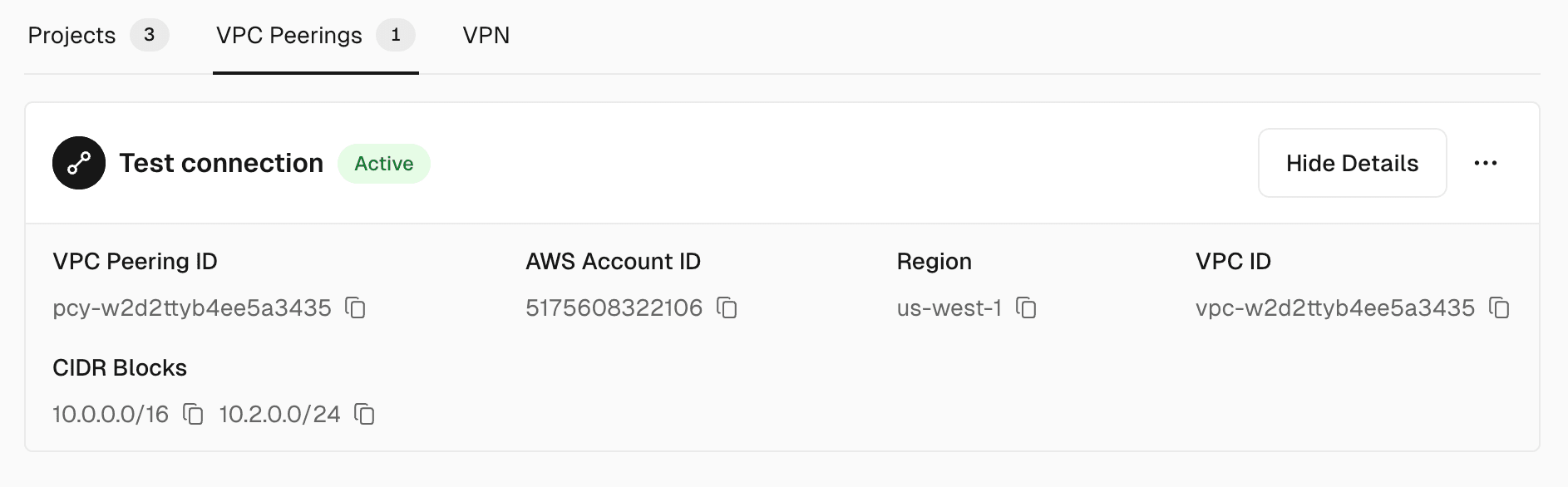
Task: Copy the 10.2.0.0/24 CIDR block
Action: [x=366, y=414]
